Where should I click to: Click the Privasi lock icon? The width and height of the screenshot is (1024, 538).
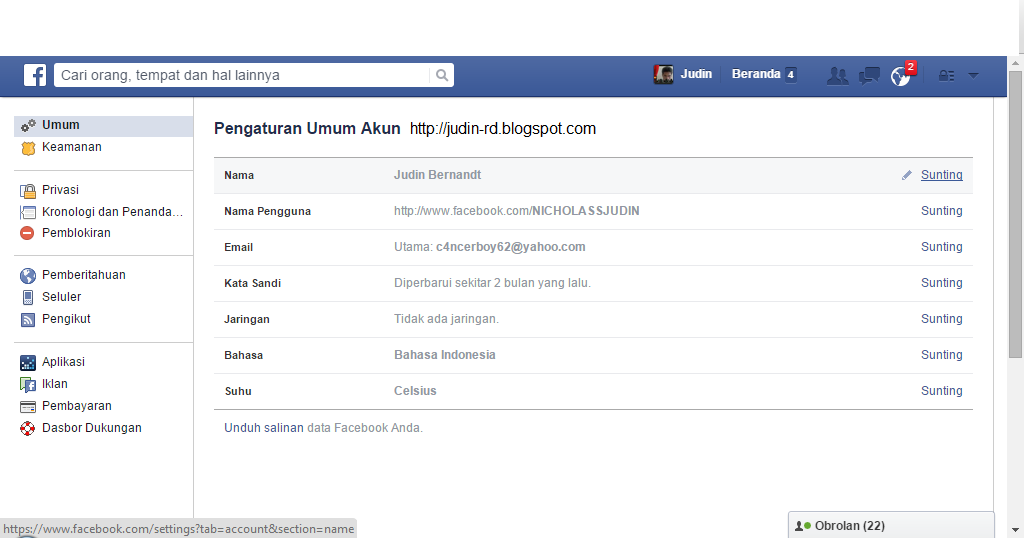27,191
